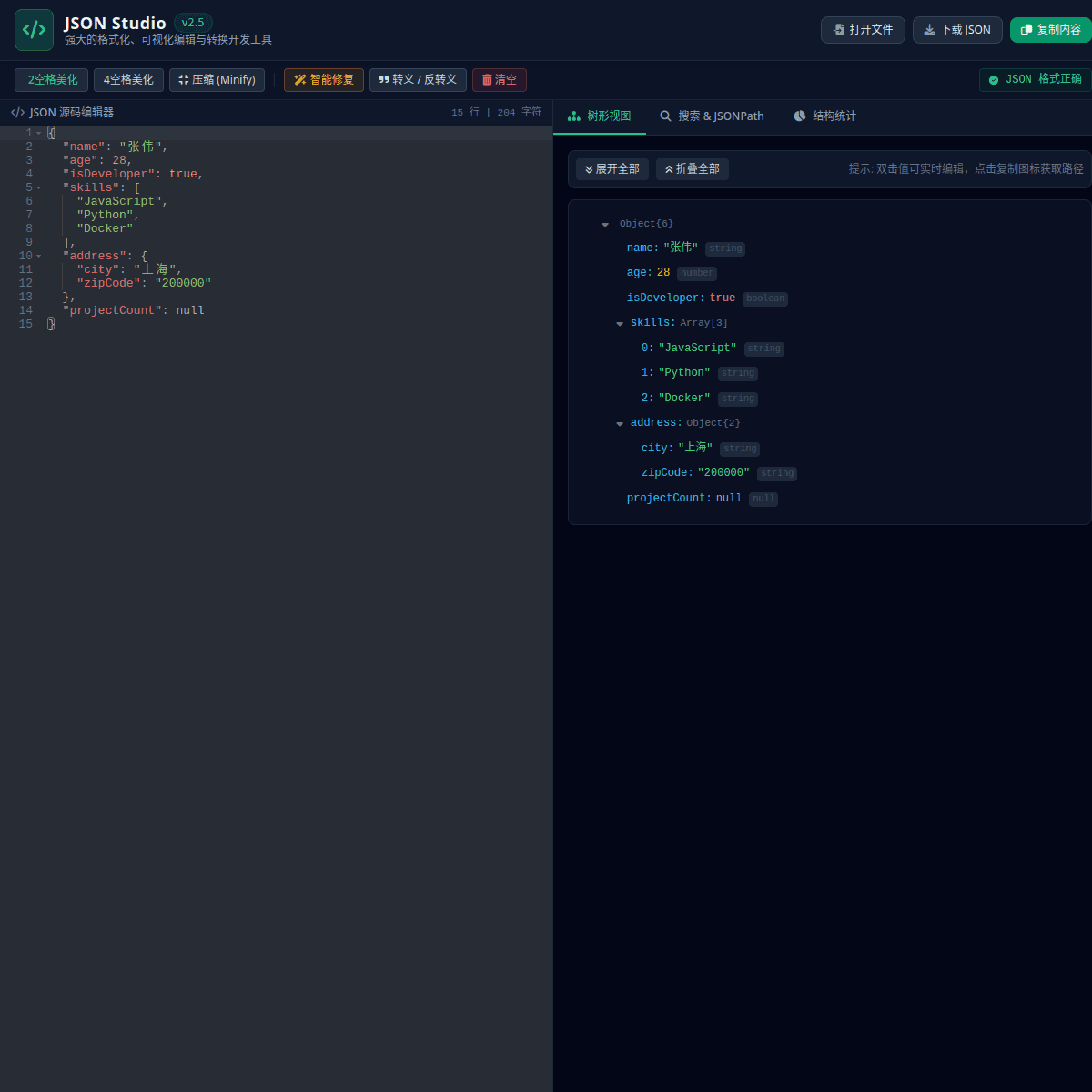Select name value "张伟" in tree
The width and height of the screenshot is (1092, 1092).
click(x=681, y=248)
